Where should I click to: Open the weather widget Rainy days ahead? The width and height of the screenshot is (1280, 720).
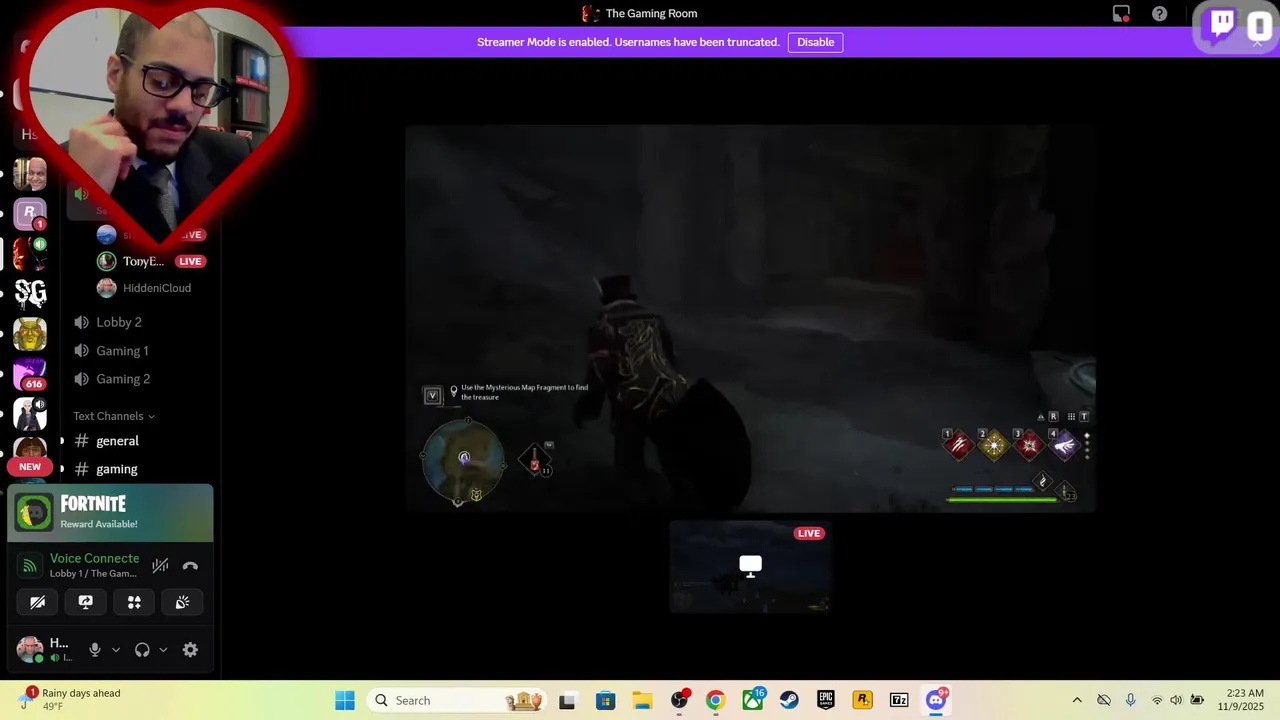click(x=70, y=700)
